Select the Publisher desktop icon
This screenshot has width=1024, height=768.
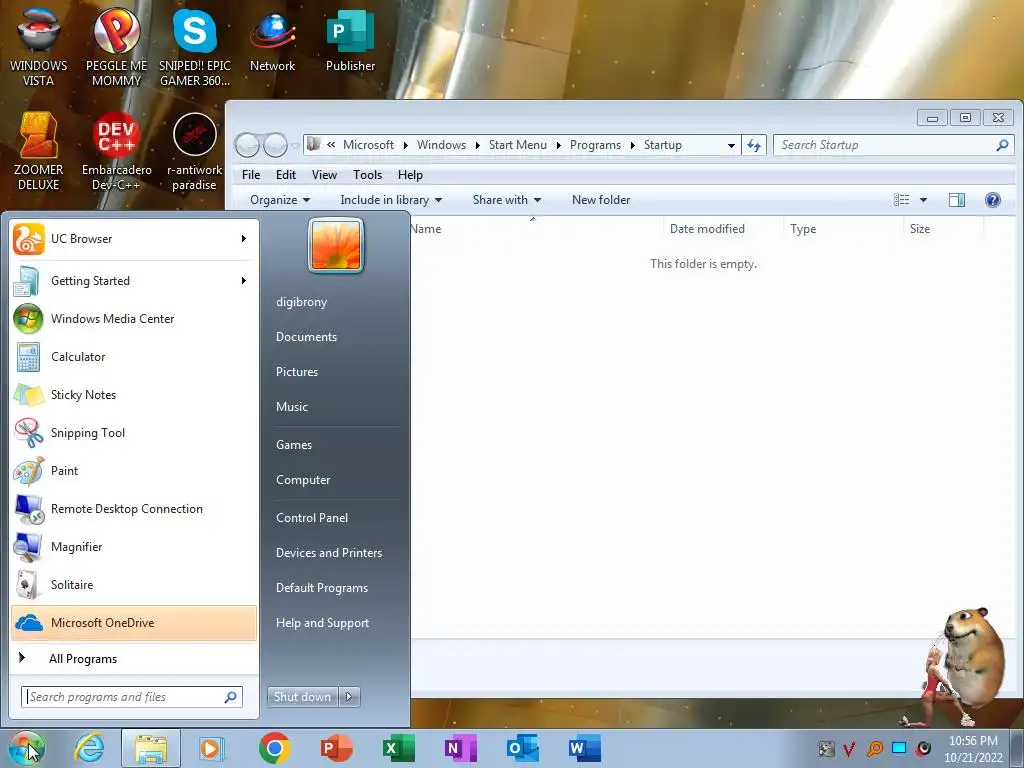(x=351, y=40)
